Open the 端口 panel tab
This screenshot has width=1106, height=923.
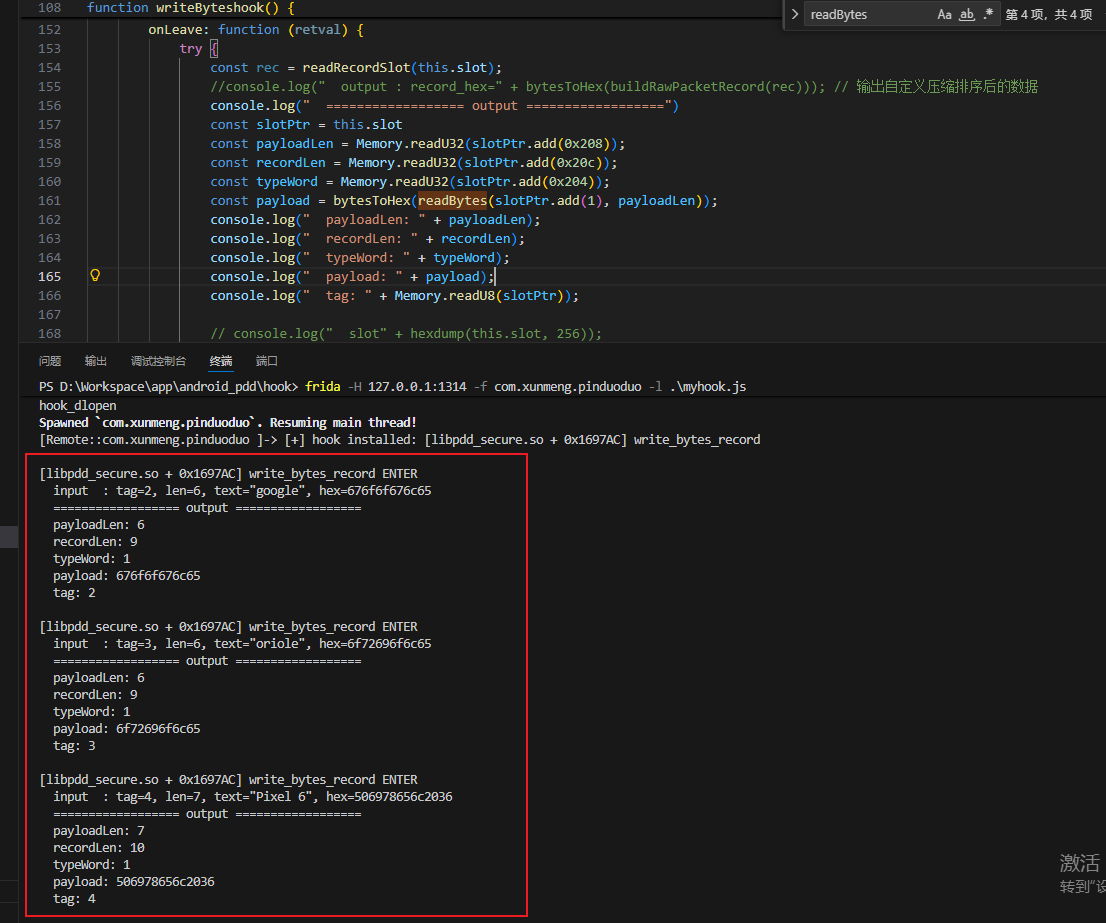pyautogui.click(x=267, y=361)
